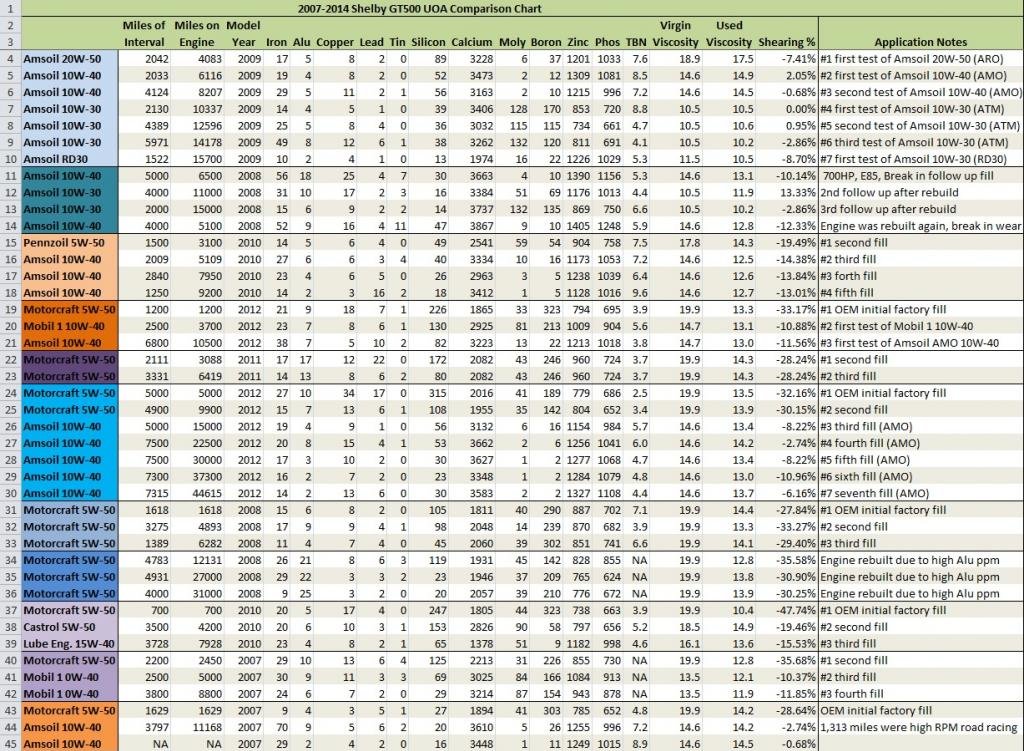Image resolution: width=1024 pixels, height=751 pixels.
Task: Select the shearing value '-7.41%'
Action: (x=799, y=59)
